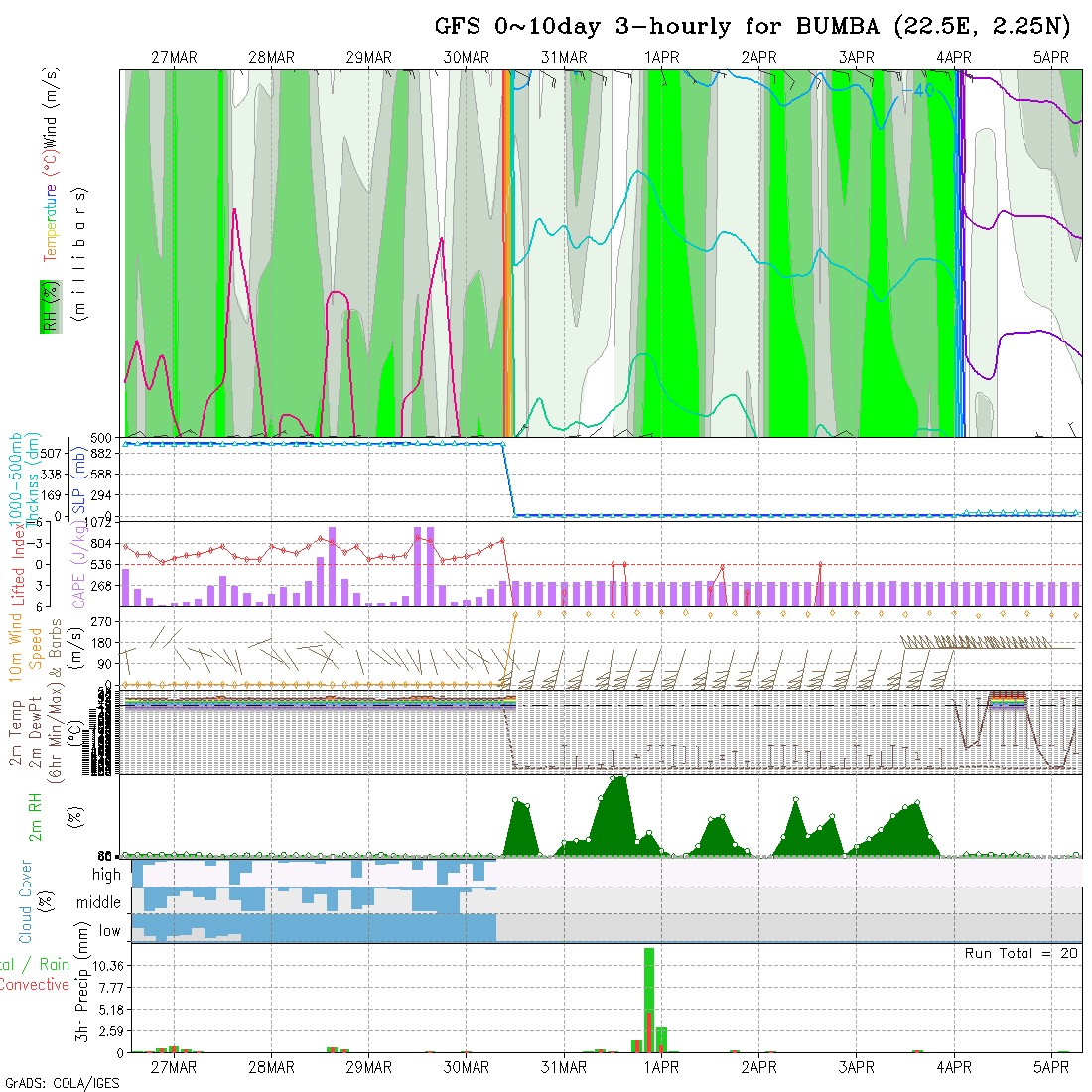Click the Cloud Cover axis label
Screen dimensions: 1092x1092
tap(26, 901)
